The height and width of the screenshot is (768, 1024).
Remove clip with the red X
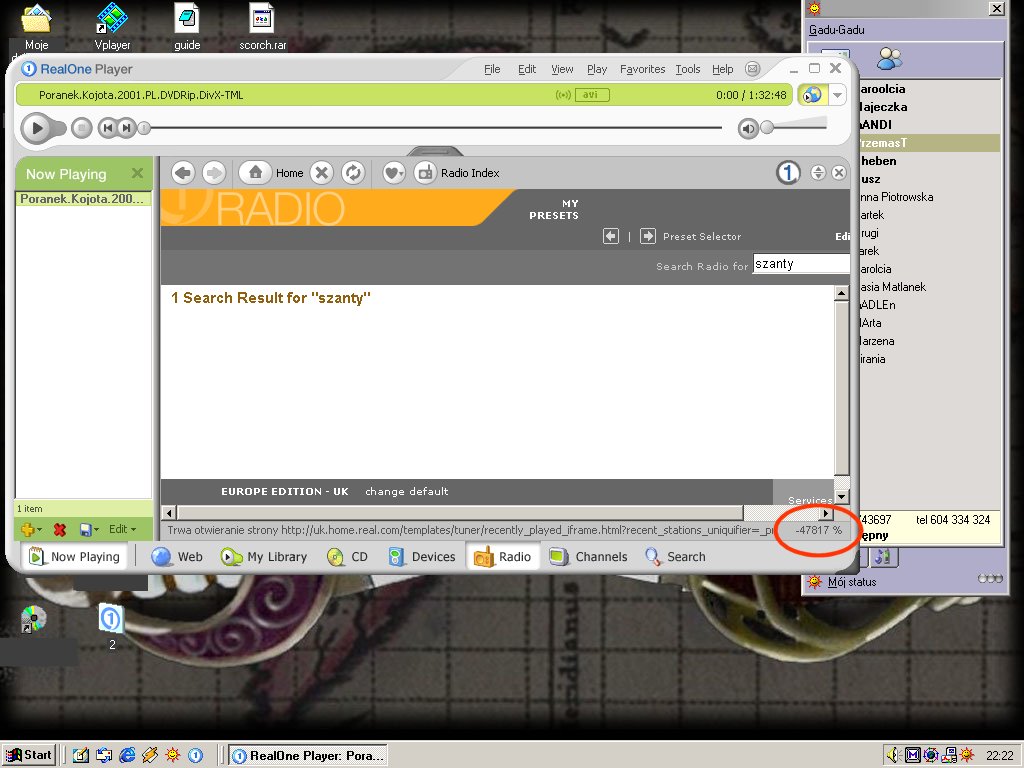(x=59, y=530)
